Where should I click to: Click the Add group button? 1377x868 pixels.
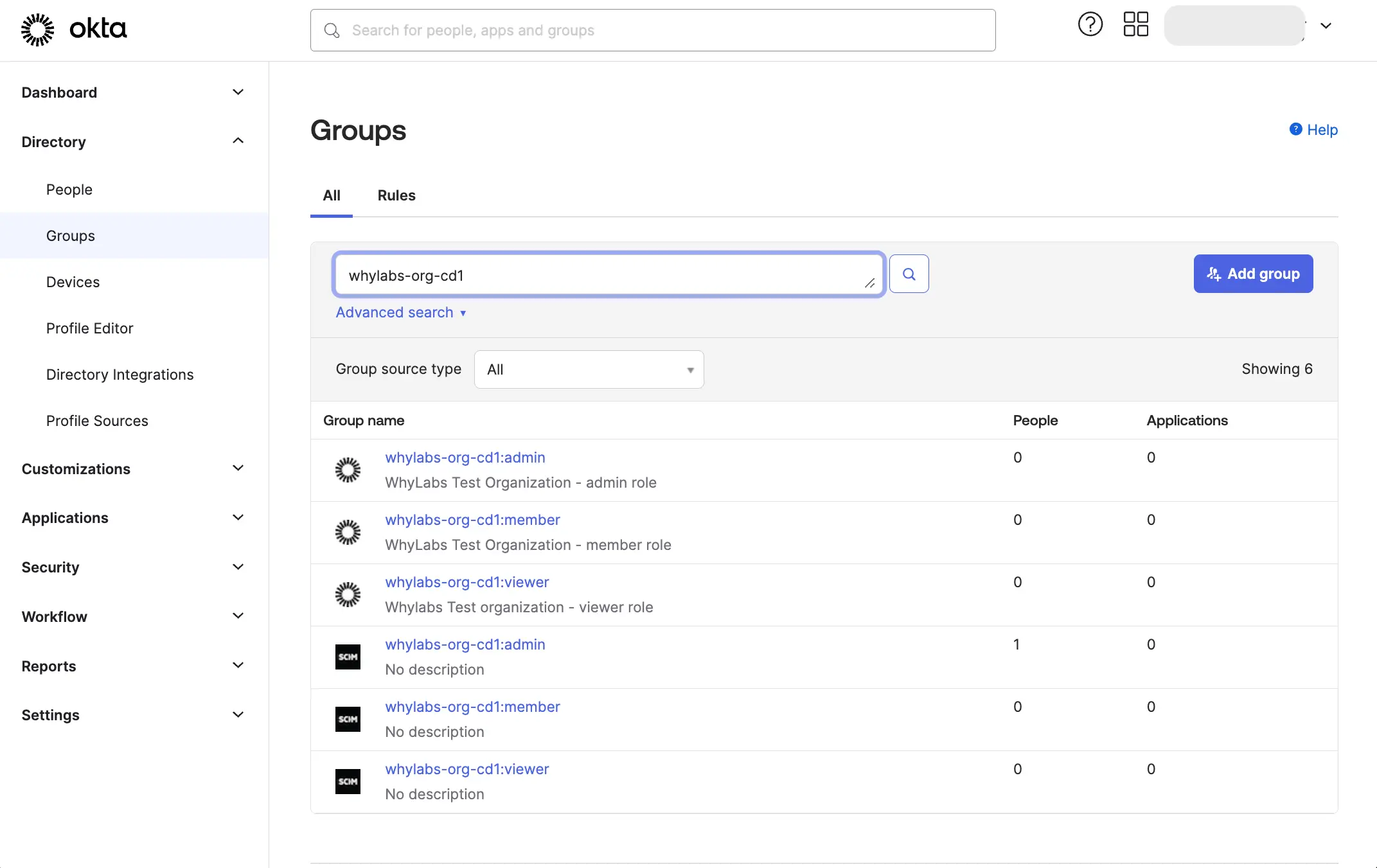[x=1252, y=273]
